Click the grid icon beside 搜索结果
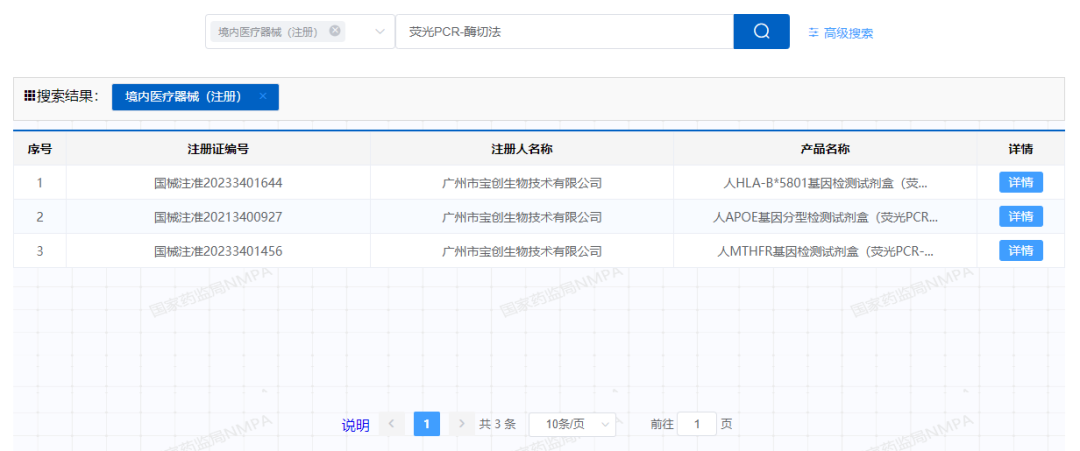 pos(29,96)
